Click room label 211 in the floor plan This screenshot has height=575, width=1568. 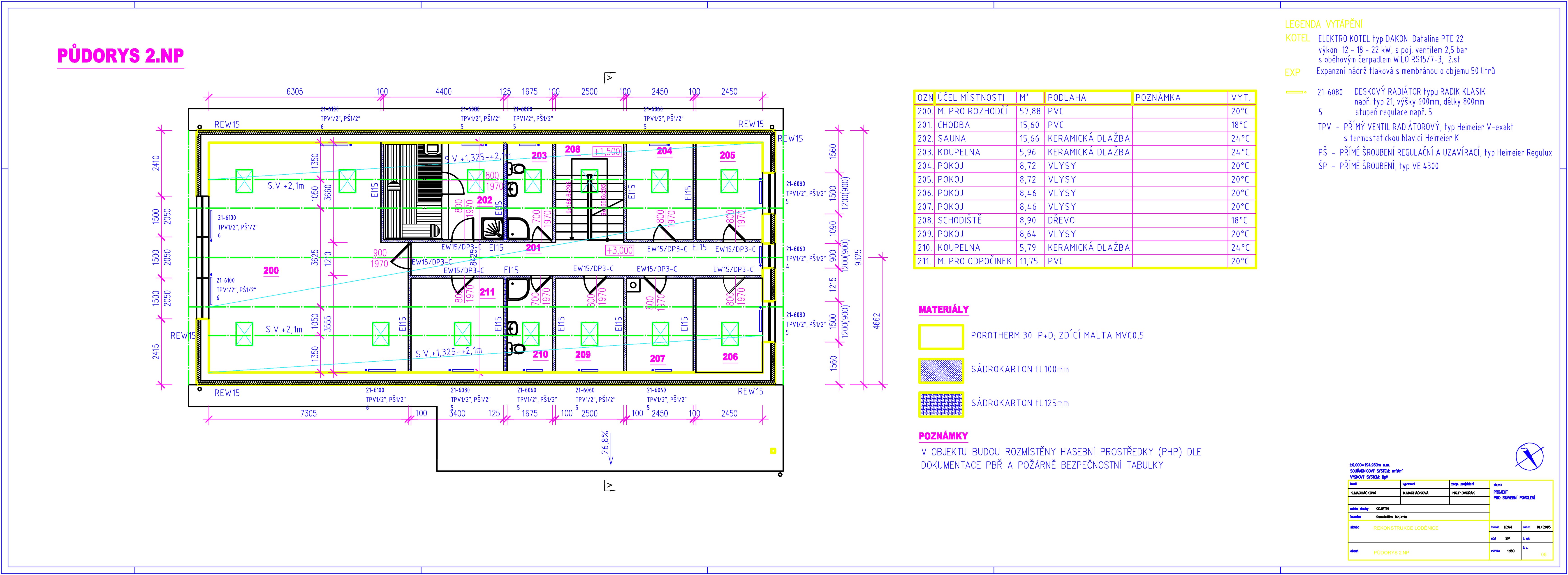pyautogui.click(x=487, y=292)
